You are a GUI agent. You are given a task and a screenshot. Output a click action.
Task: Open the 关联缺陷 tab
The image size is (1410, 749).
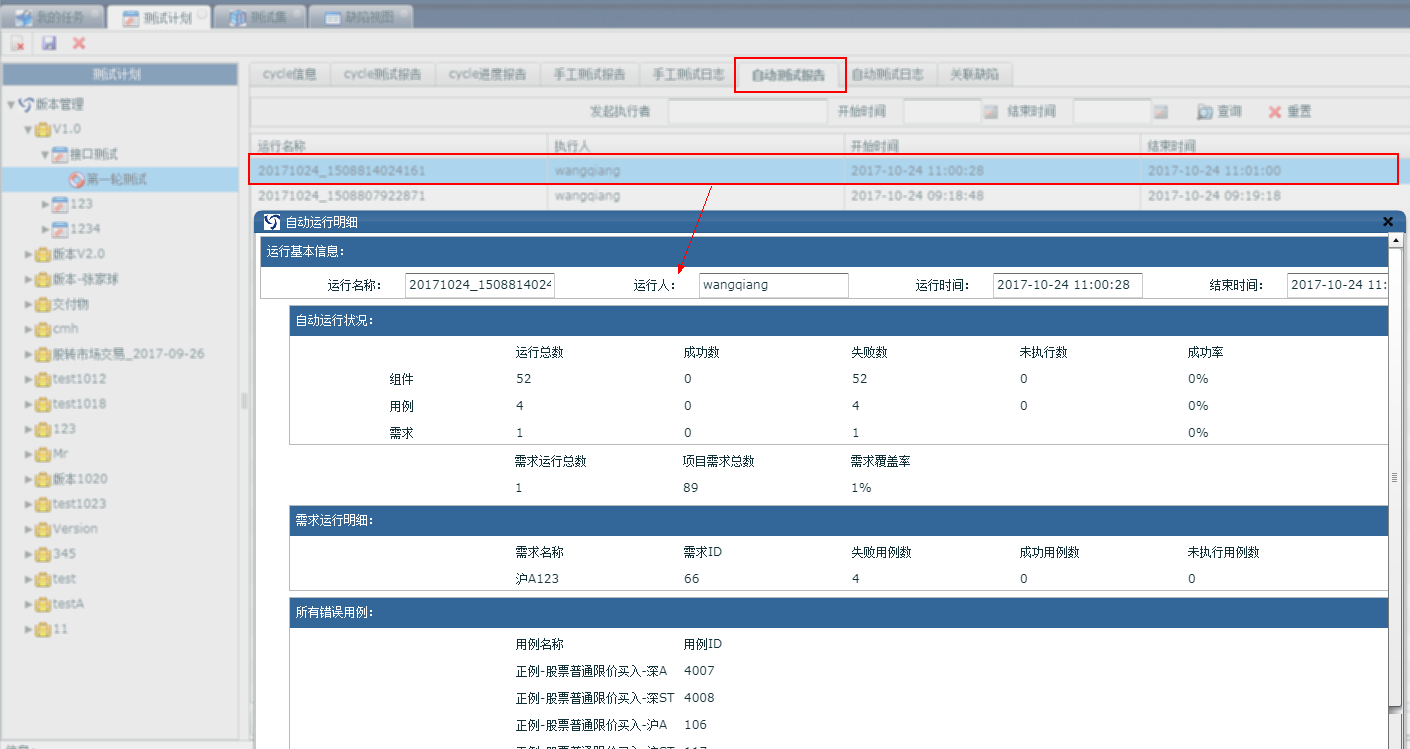(x=975, y=74)
